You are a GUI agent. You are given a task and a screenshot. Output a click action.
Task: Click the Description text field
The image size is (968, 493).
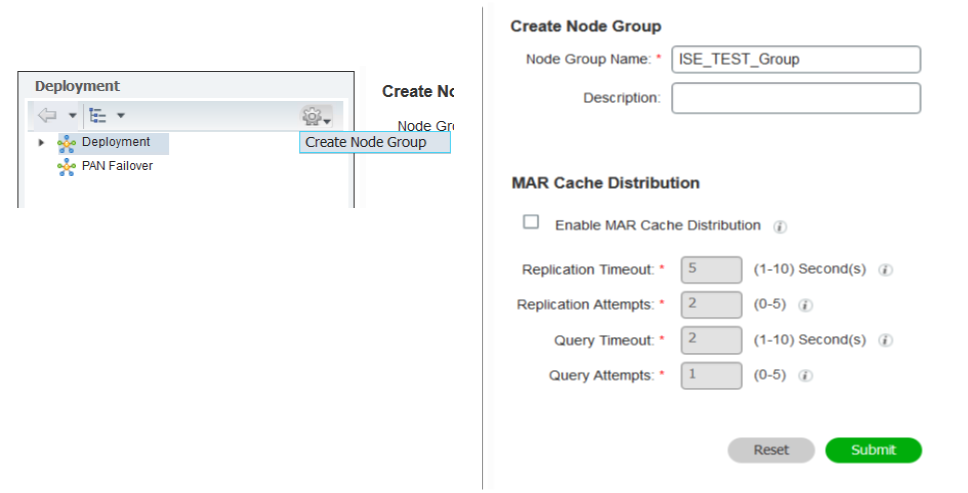click(x=795, y=98)
